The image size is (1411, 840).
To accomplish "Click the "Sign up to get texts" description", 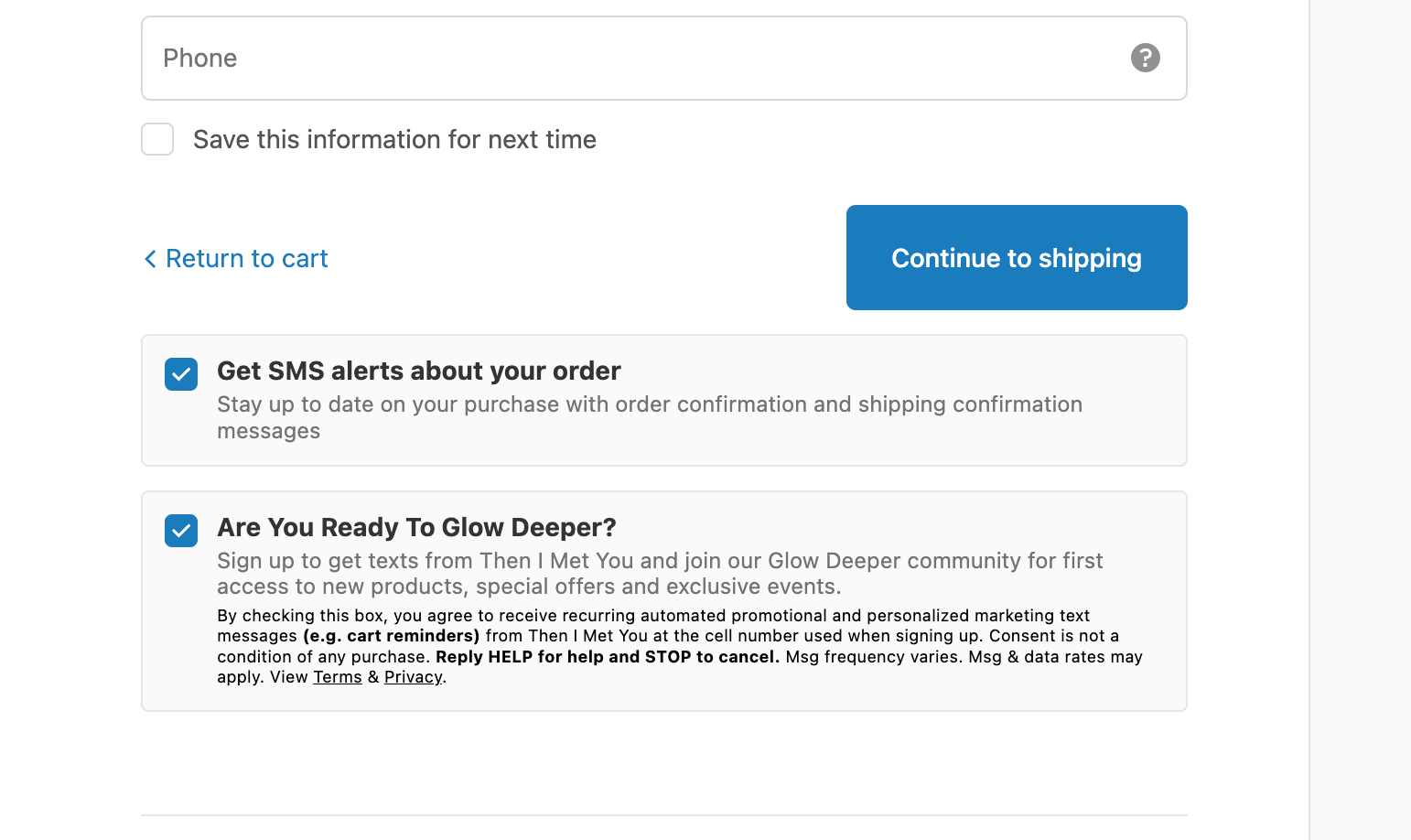I will point(659,561).
